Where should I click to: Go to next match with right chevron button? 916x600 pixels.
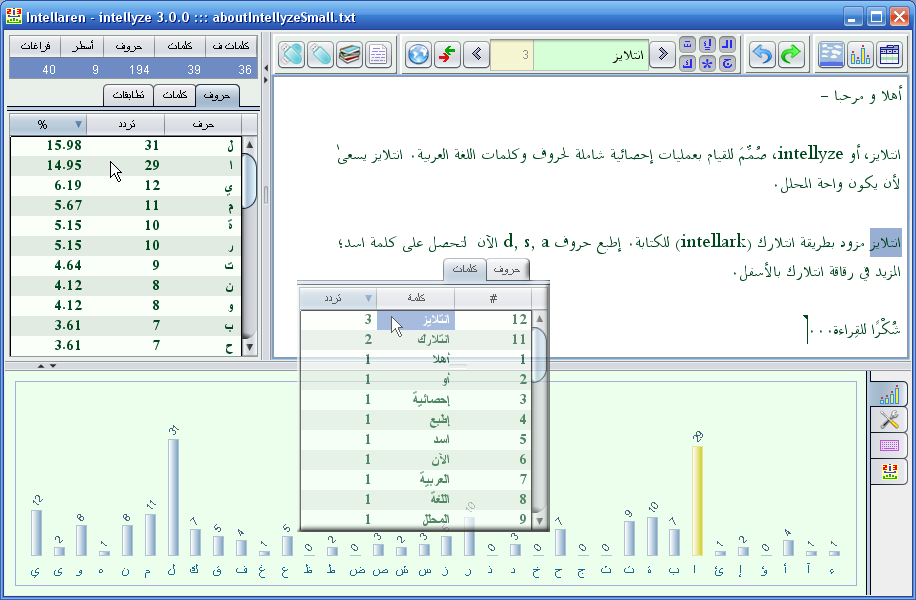tap(662, 55)
